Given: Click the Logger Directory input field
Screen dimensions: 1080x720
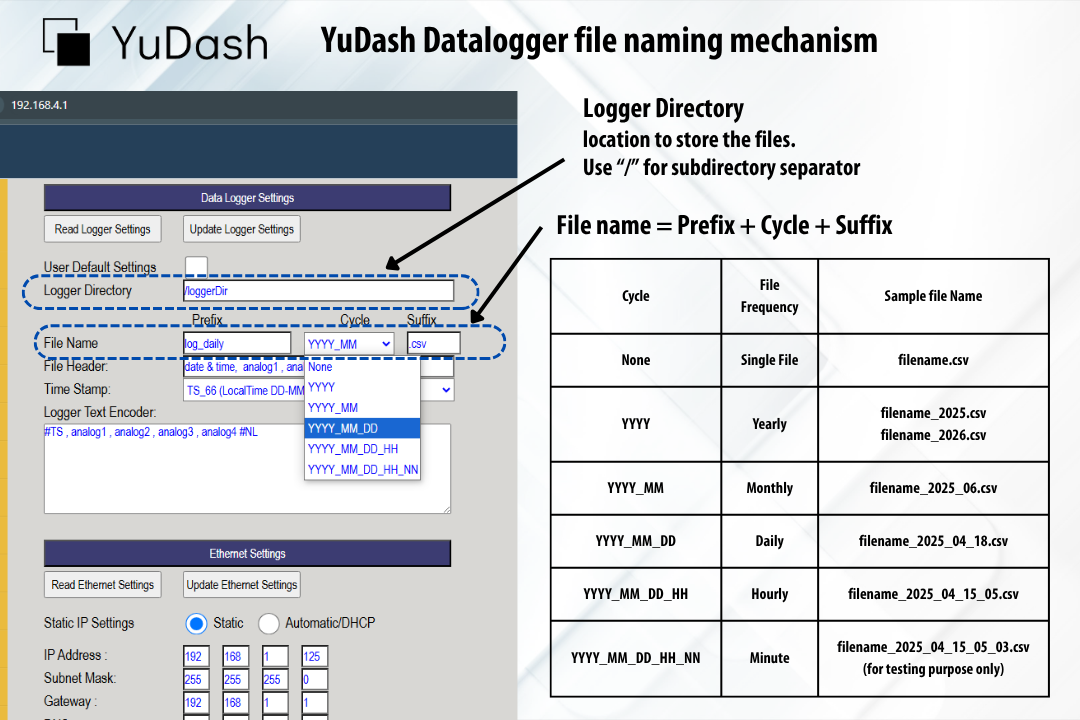Looking at the screenshot, I should [x=318, y=291].
